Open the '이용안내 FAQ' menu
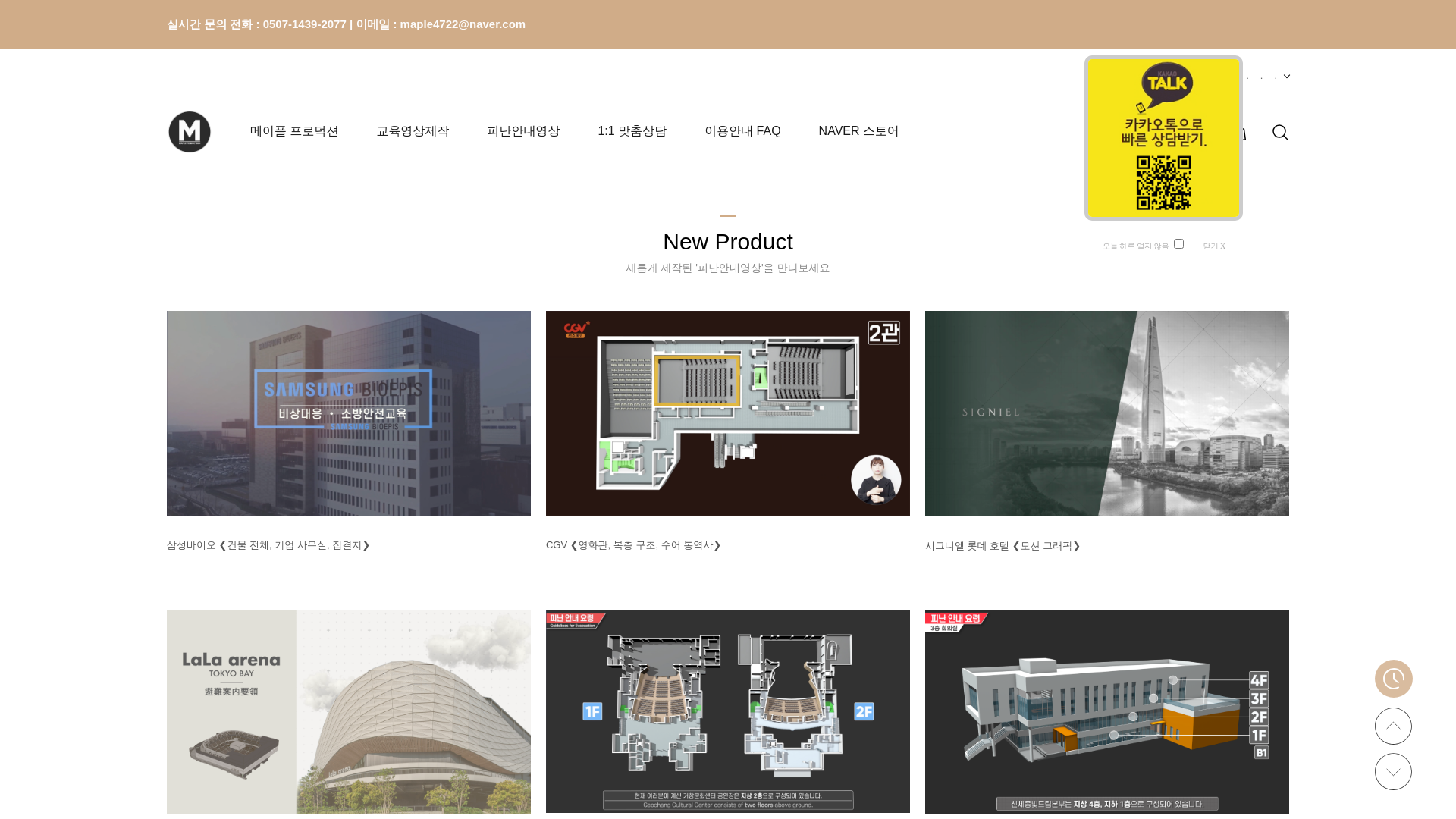 coord(742,131)
